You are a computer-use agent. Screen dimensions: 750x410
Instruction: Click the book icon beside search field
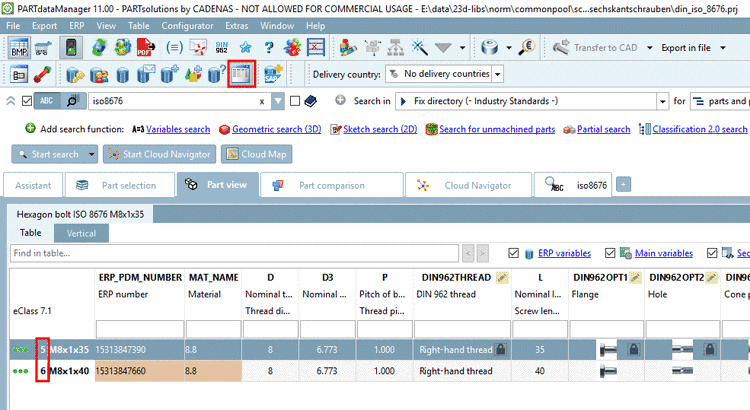click(x=310, y=101)
